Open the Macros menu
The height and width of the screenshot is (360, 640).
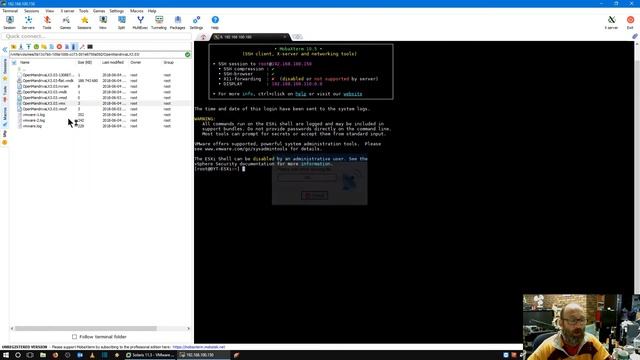137,11
